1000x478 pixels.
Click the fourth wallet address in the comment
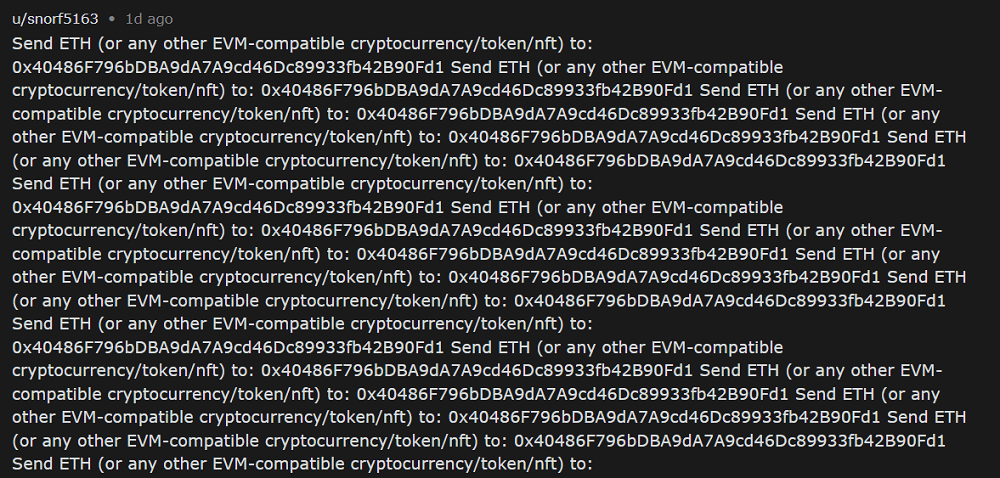click(665, 136)
